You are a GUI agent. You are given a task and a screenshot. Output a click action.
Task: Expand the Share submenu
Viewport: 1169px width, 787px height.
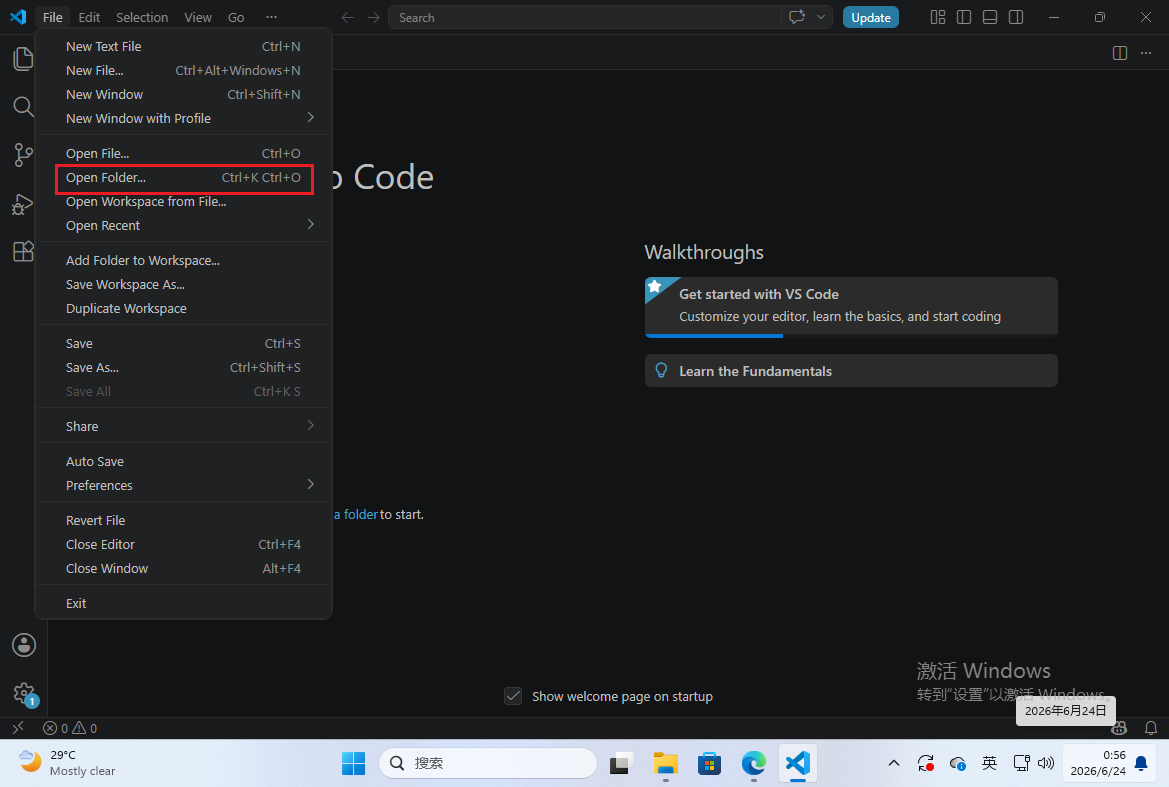click(x=183, y=426)
